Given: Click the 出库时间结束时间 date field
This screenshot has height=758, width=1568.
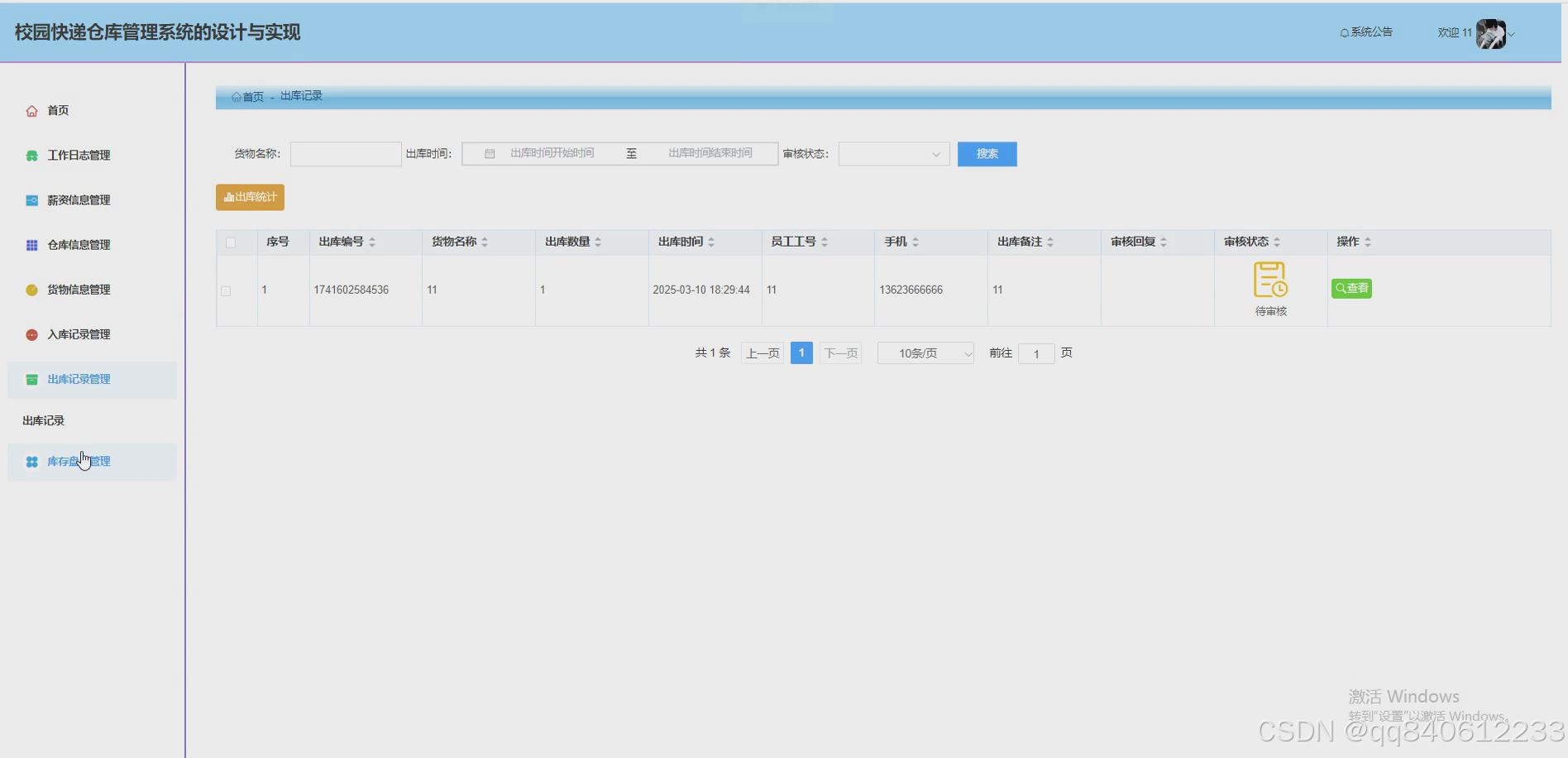Looking at the screenshot, I should pyautogui.click(x=710, y=154).
